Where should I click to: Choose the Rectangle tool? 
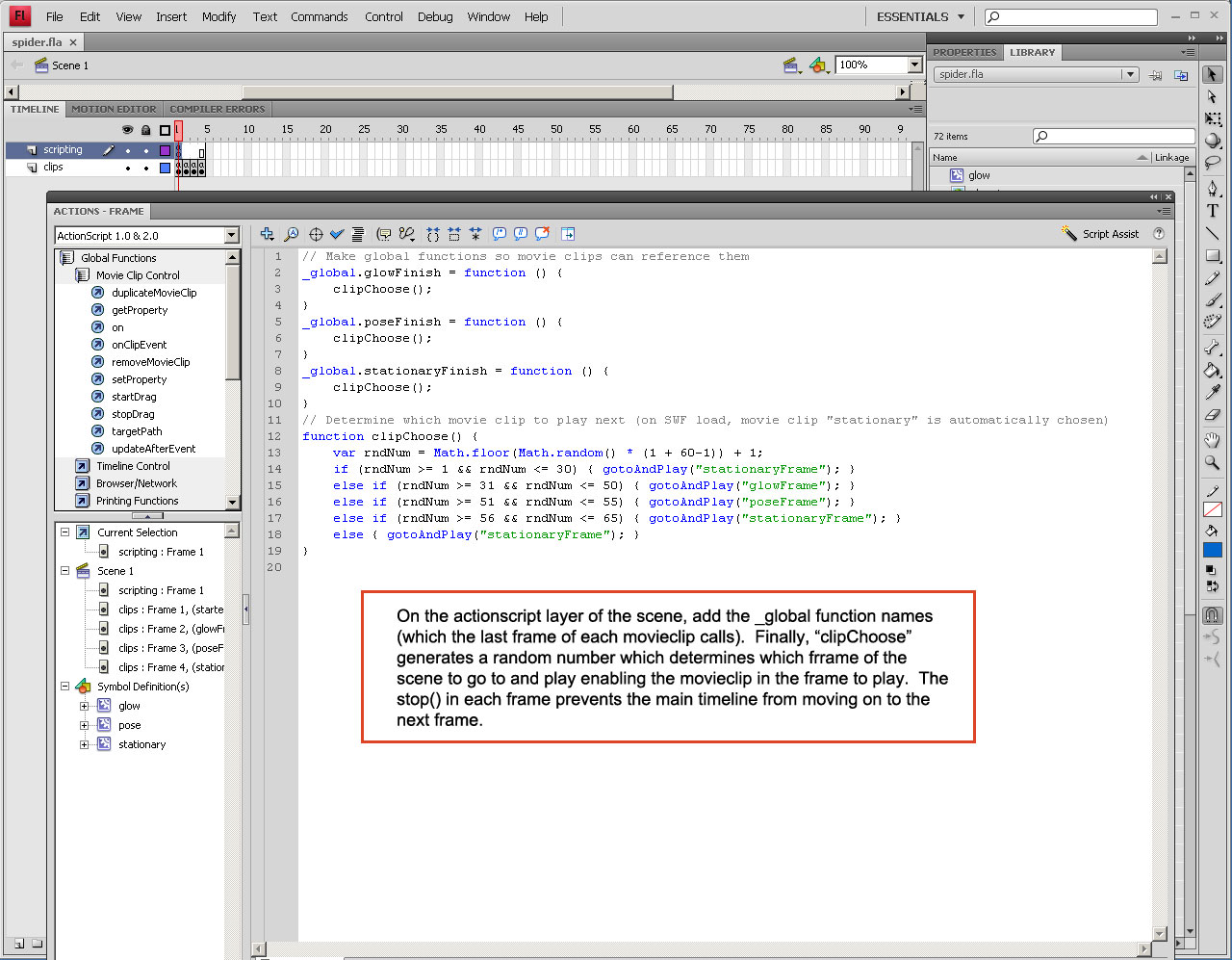coord(1212,256)
